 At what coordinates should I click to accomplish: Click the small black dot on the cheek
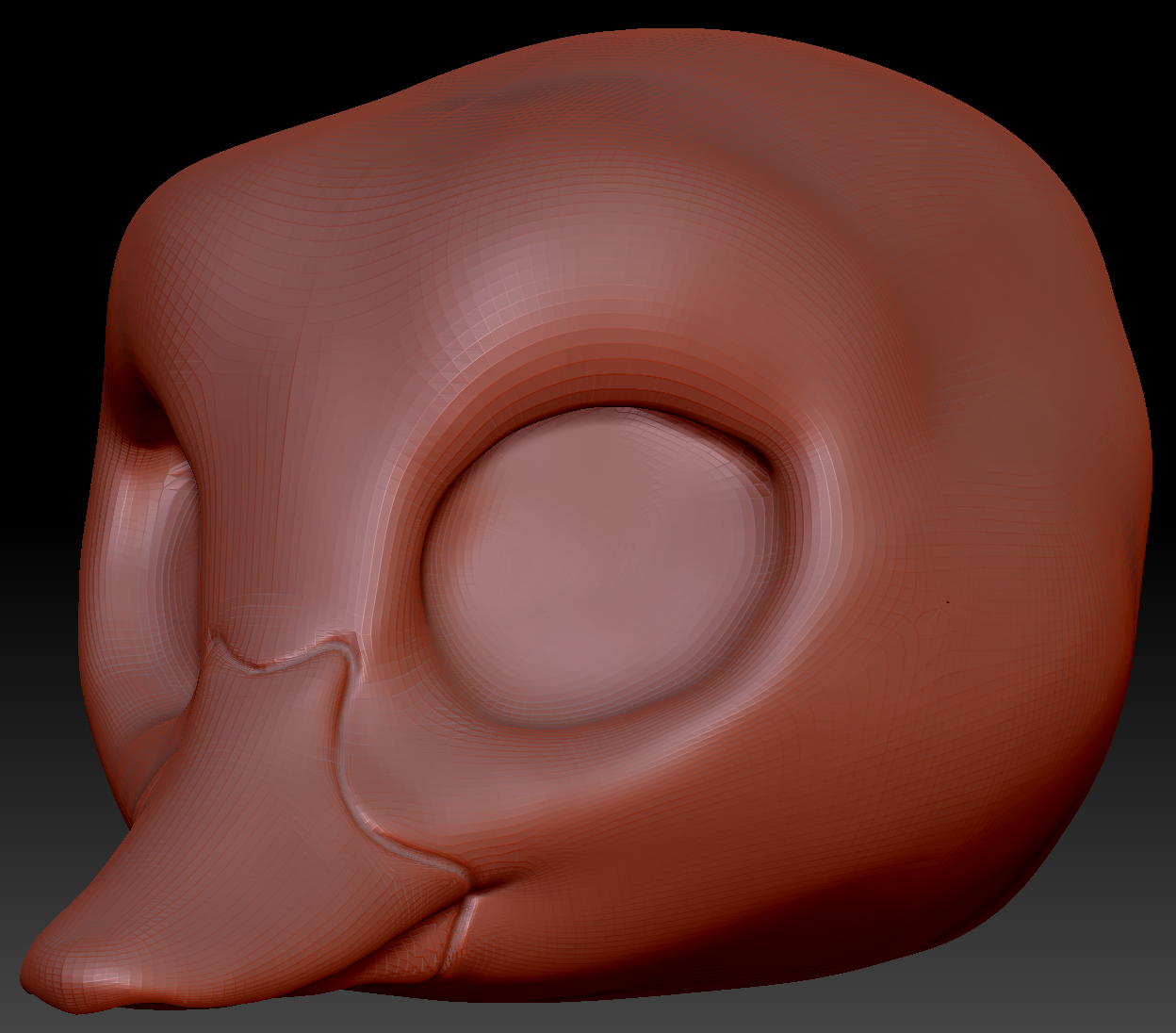pyautogui.click(x=947, y=601)
